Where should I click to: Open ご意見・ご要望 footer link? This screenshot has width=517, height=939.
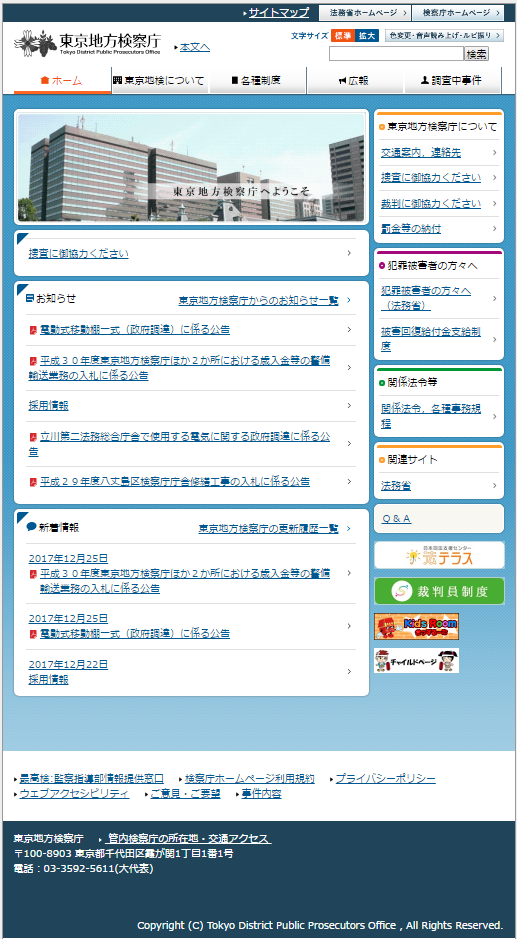click(185, 794)
